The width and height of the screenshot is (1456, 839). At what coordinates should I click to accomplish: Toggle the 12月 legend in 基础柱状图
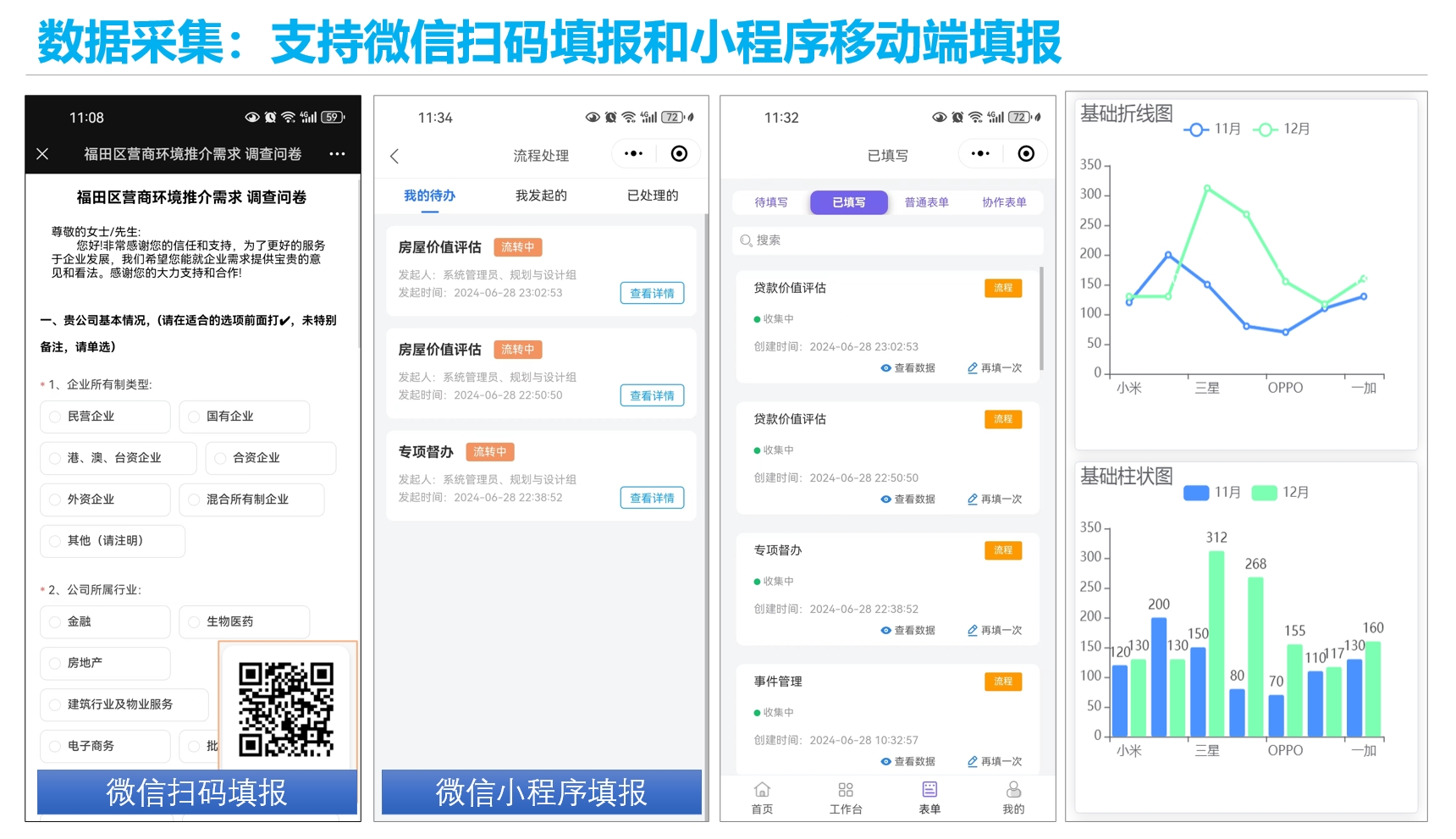tap(1280, 493)
